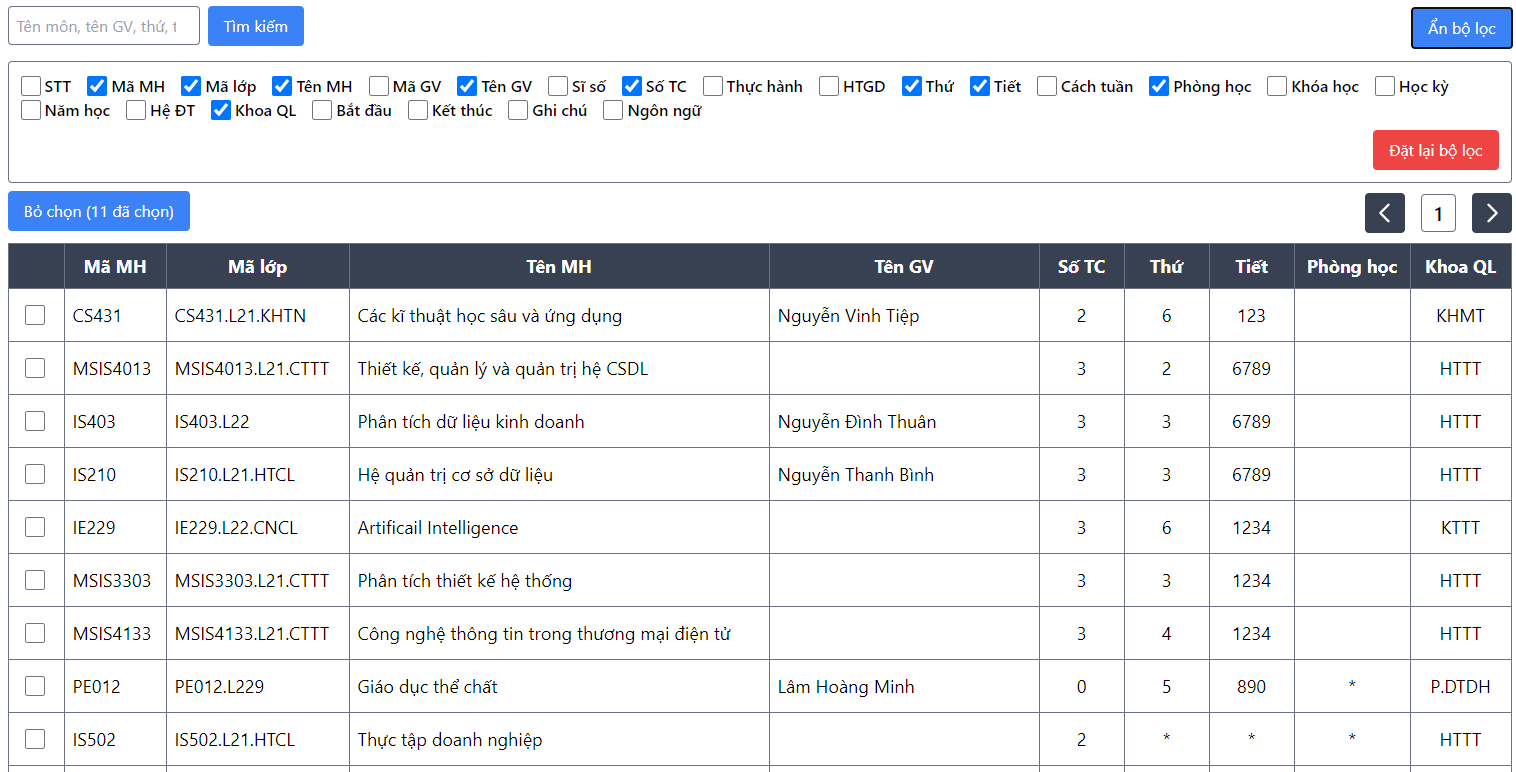Click the Khoa QL table column header
The image size is (1516, 772).
(1461, 267)
